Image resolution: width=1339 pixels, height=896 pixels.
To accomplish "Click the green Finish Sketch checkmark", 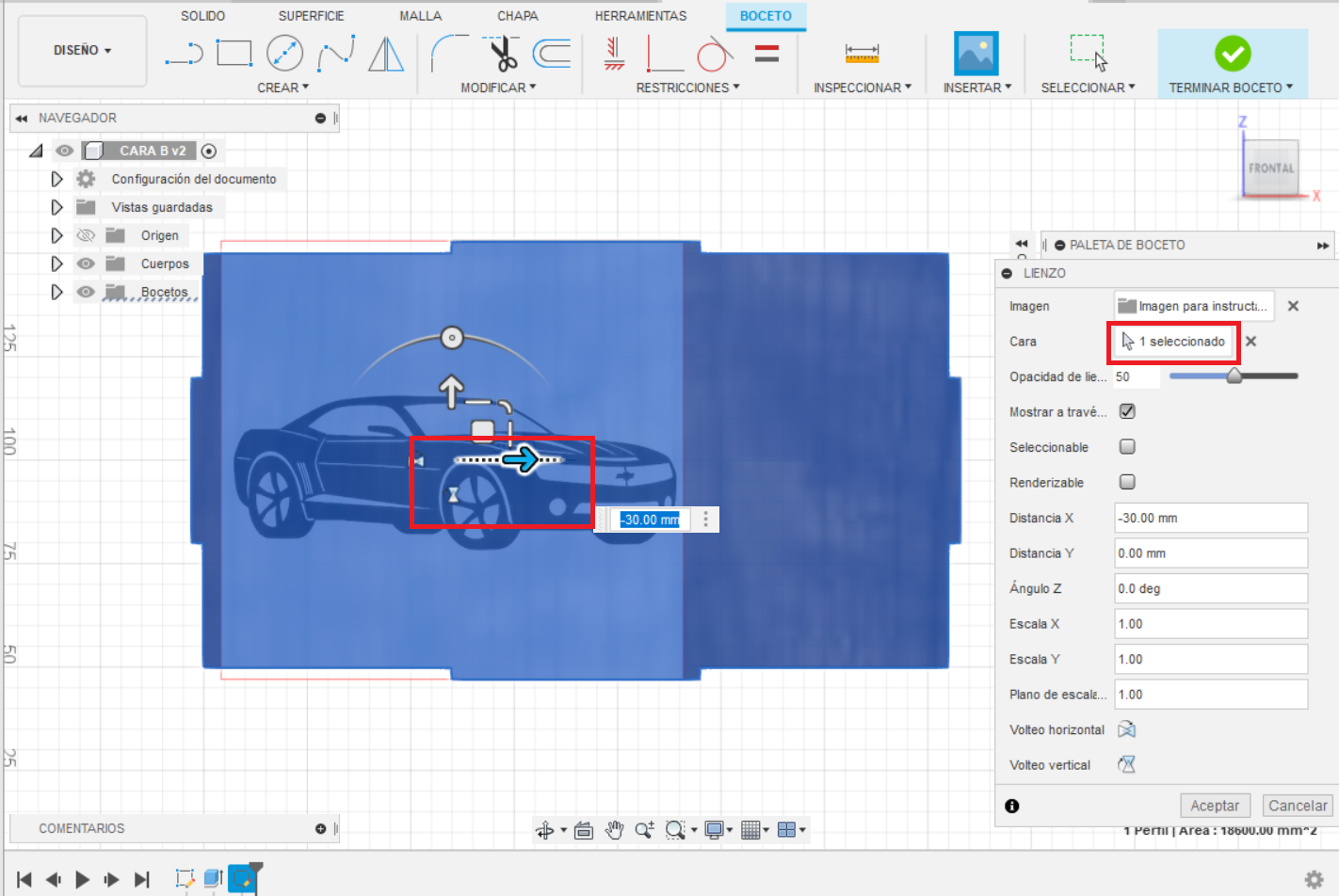I will [x=1233, y=54].
